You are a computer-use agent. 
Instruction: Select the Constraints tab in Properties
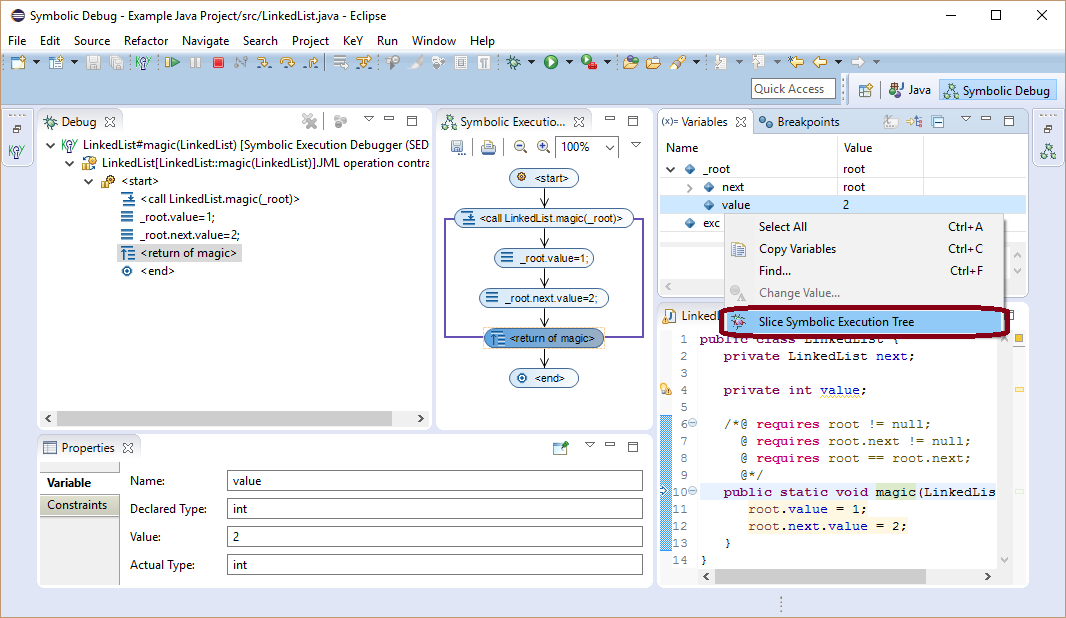tap(78, 505)
